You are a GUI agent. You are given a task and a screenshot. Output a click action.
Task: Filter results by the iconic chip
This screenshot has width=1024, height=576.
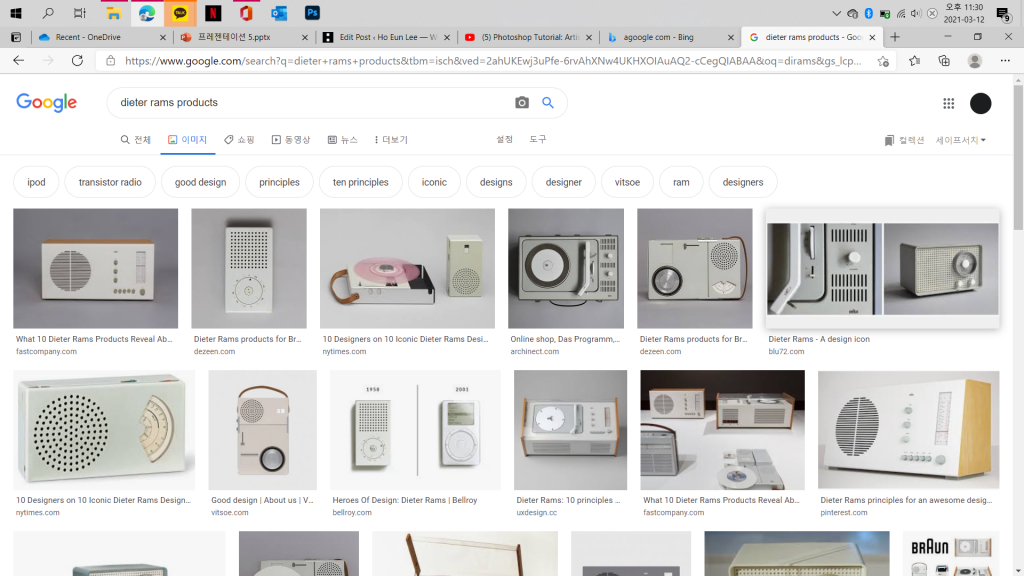click(434, 182)
